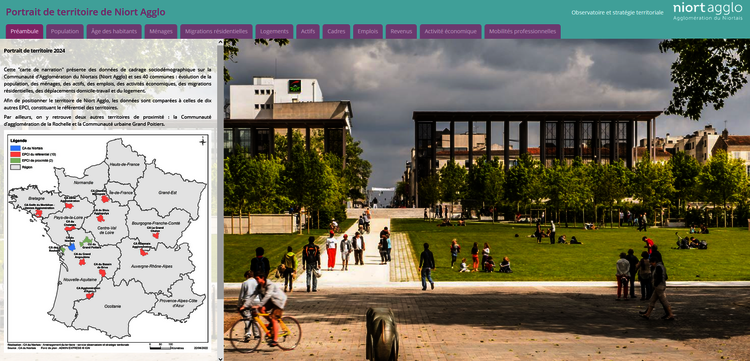The width and height of the screenshot is (750, 361).
Task: Click the scrollbar down arrow in the text panel
Action: coord(221,358)
